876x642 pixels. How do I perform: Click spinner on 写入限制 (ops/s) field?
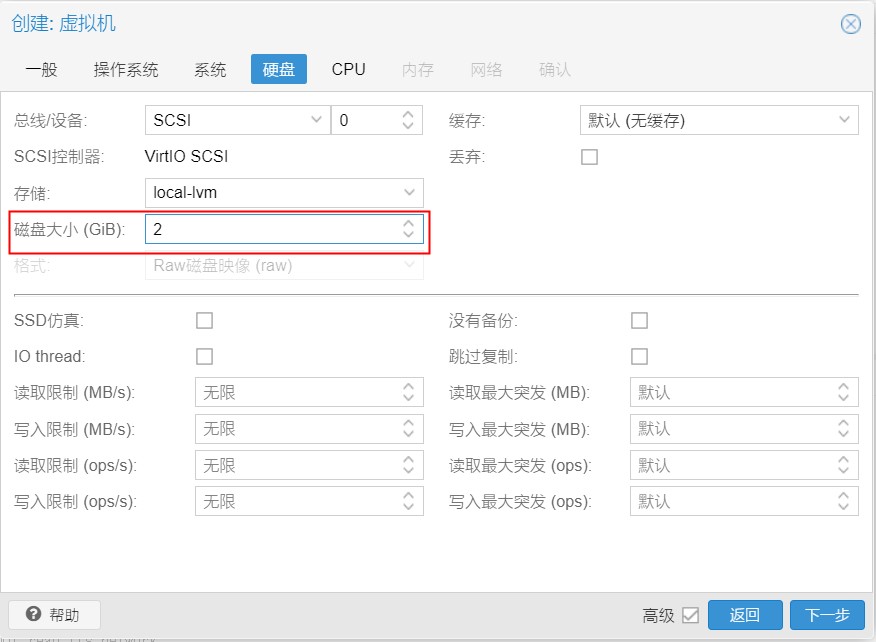coord(408,501)
